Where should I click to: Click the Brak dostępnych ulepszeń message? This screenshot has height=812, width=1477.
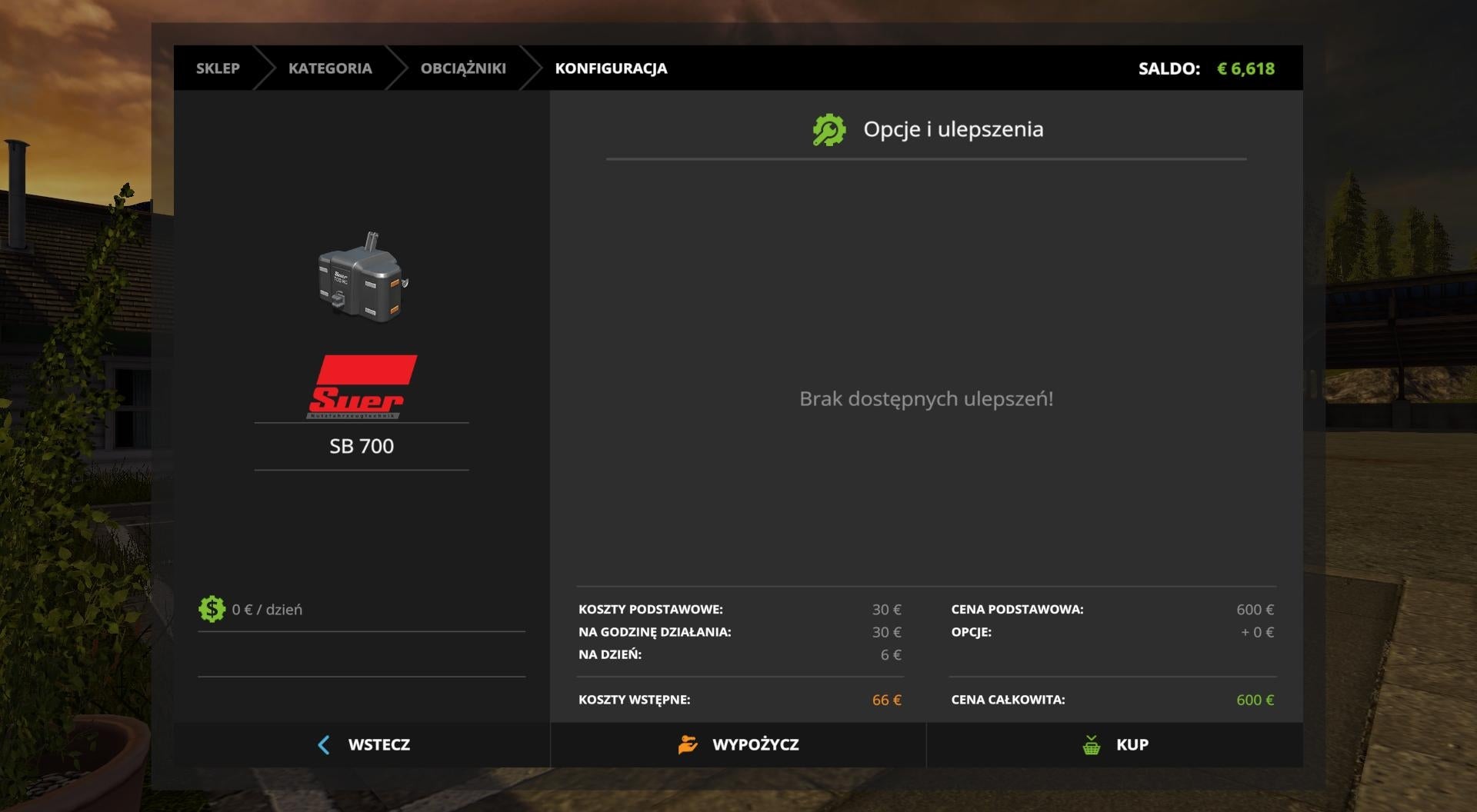click(926, 398)
